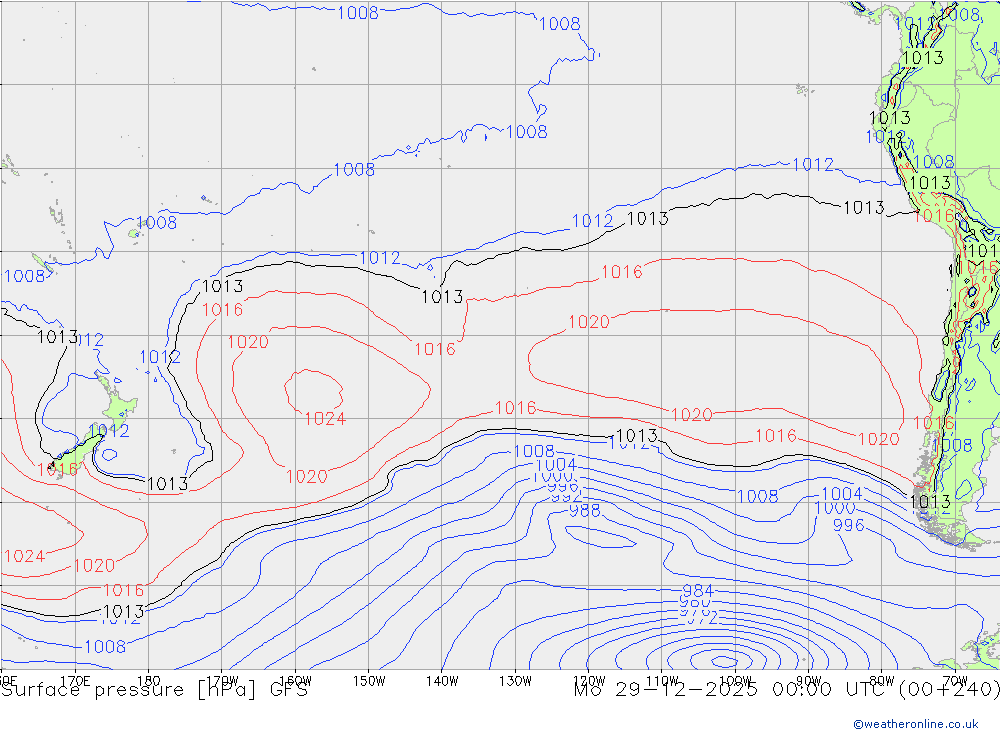
Task: Click the 160W longitude label
Action: point(295,681)
